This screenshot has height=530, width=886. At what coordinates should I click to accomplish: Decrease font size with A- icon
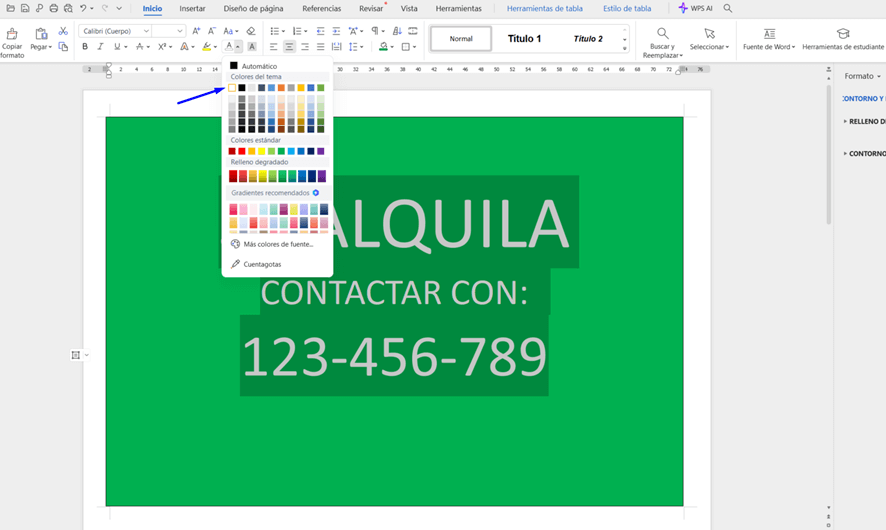coord(212,31)
